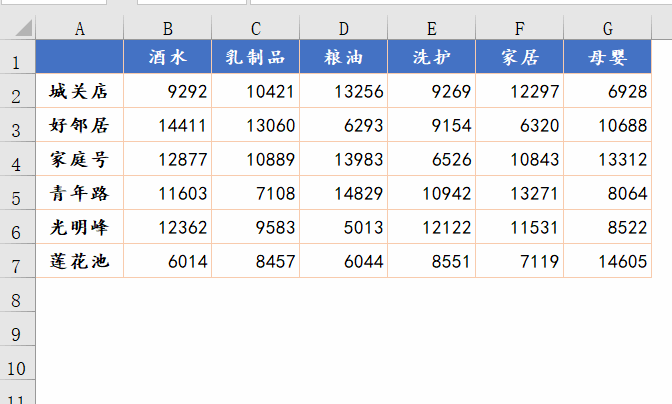Click the 洗护 header cell
Screen dimensions: 672x404
coord(431,58)
